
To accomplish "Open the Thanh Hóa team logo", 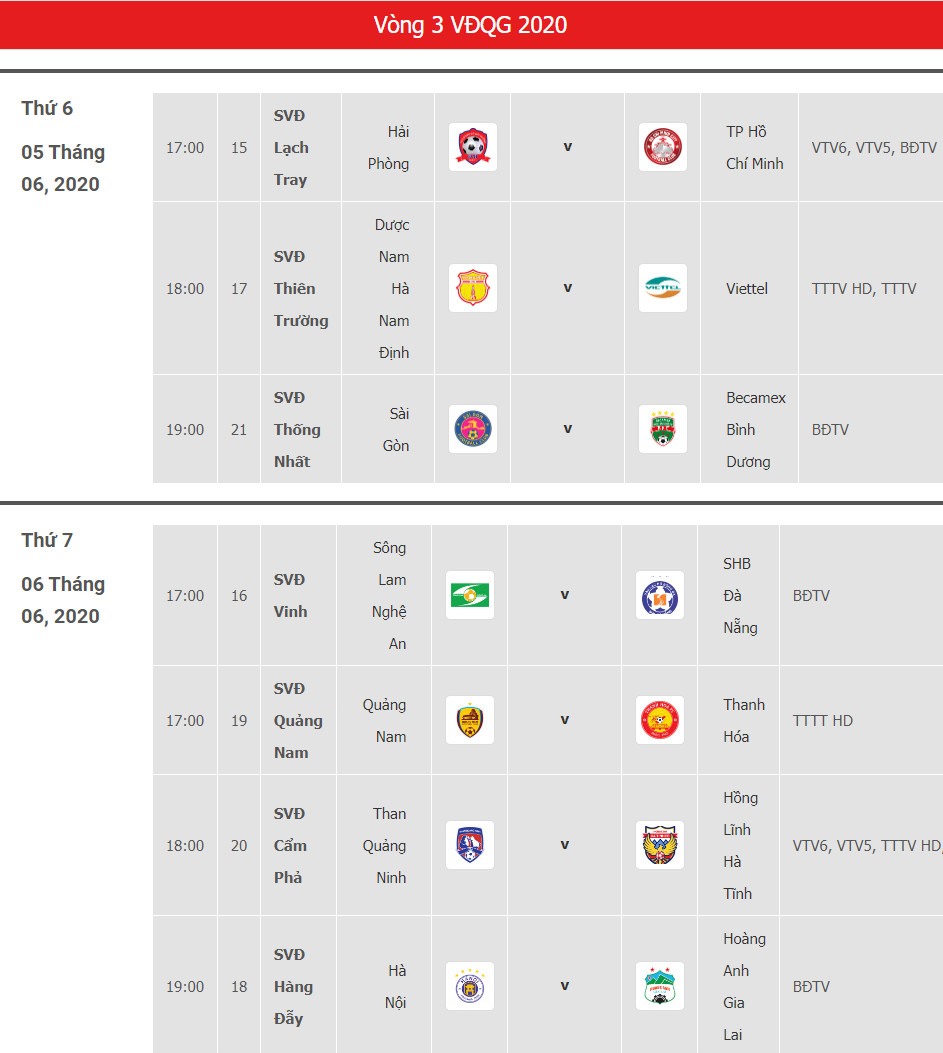I will pos(660,720).
